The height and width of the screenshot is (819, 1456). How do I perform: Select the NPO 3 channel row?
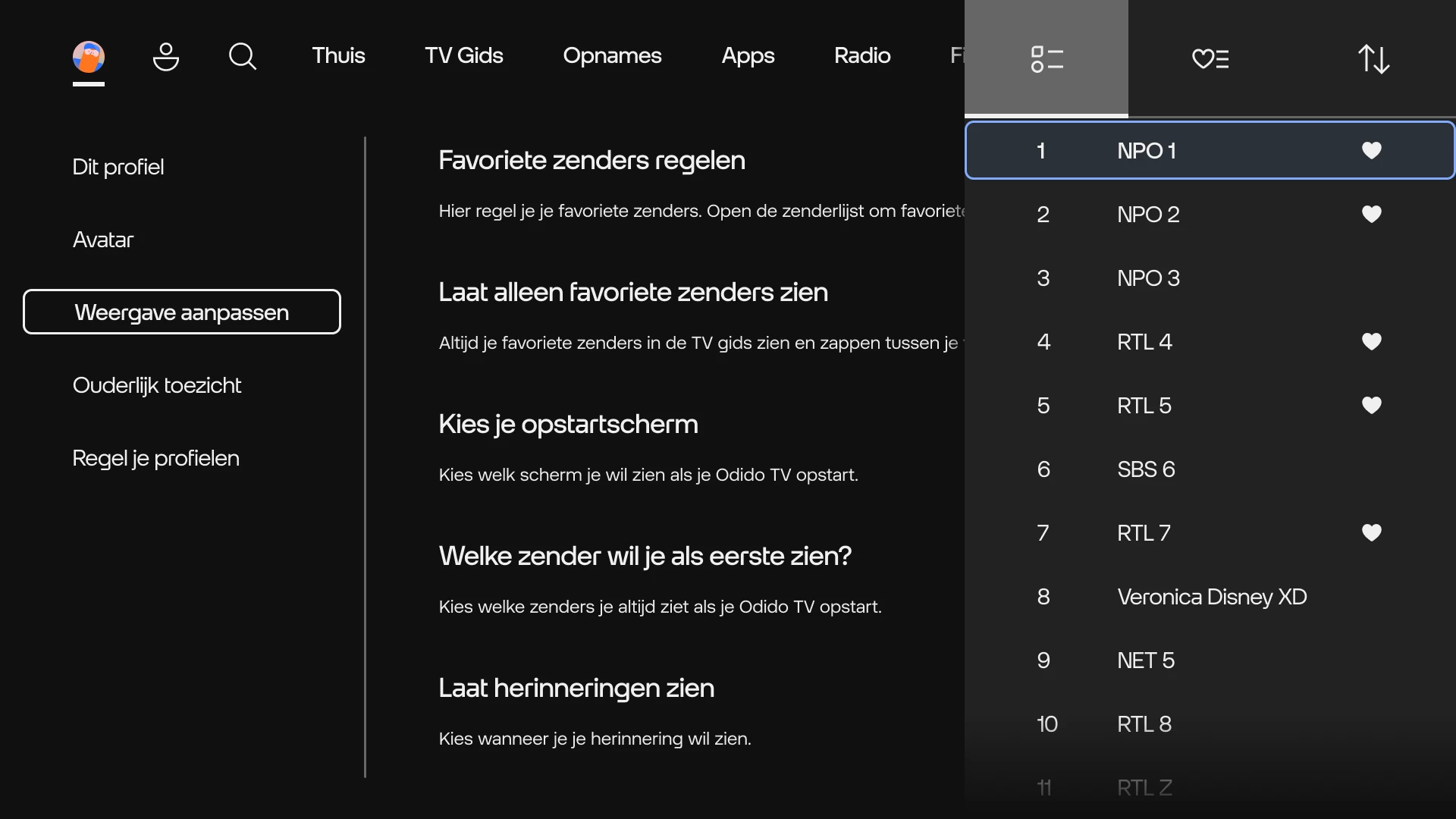click(x=1210, y=278)
